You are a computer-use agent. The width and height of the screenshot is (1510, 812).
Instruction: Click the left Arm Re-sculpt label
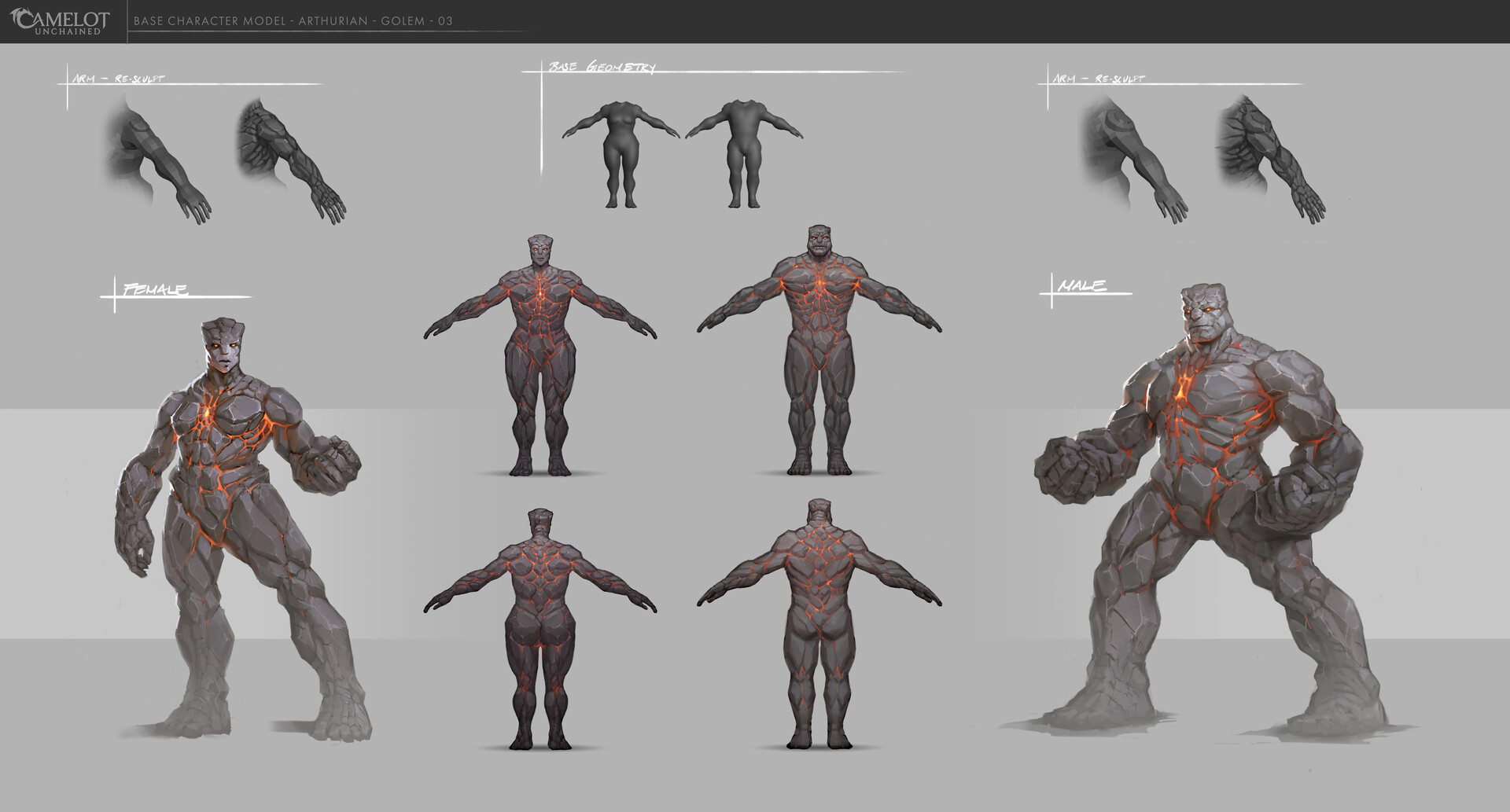tap(118, 79)
